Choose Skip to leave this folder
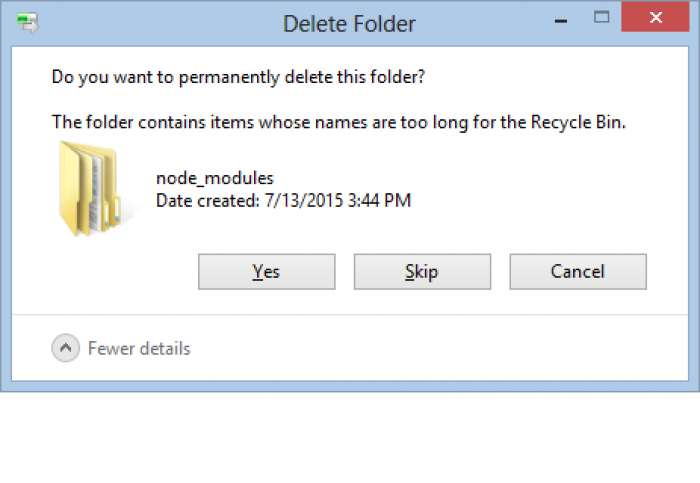700x483 pixels. (x=422, y=272)
